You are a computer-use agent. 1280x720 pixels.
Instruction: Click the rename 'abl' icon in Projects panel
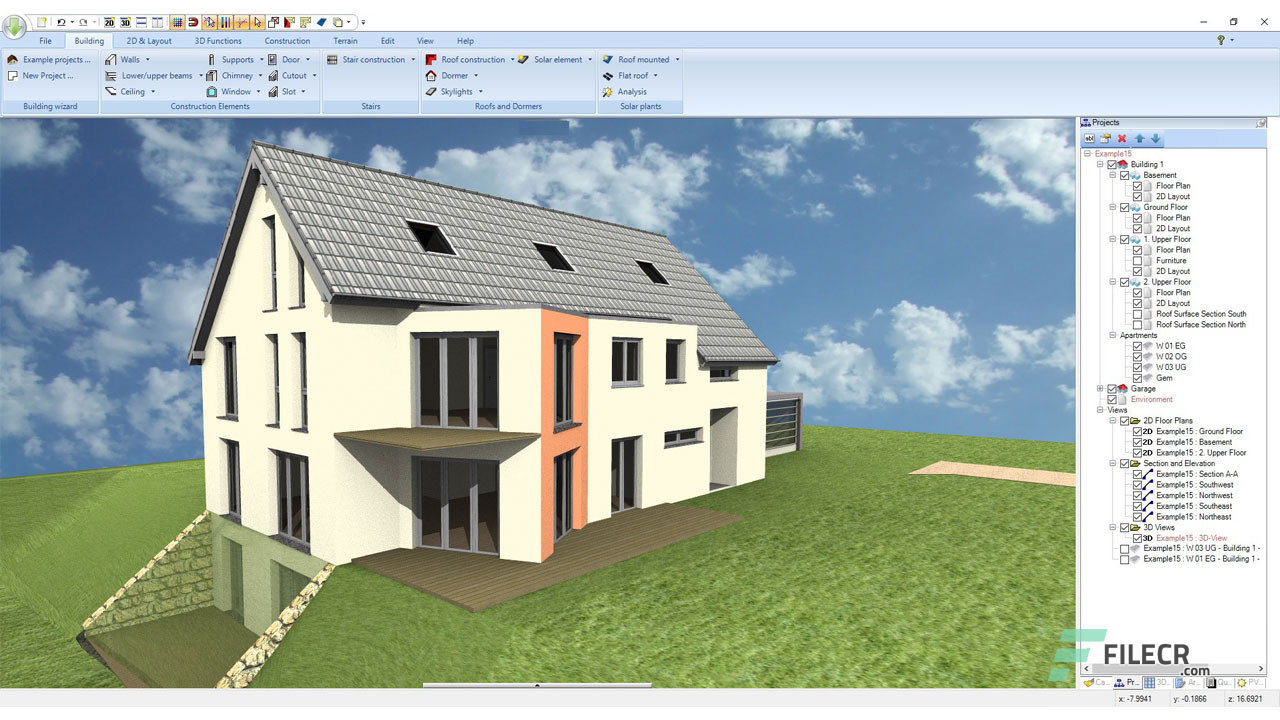click(1090, 138)
